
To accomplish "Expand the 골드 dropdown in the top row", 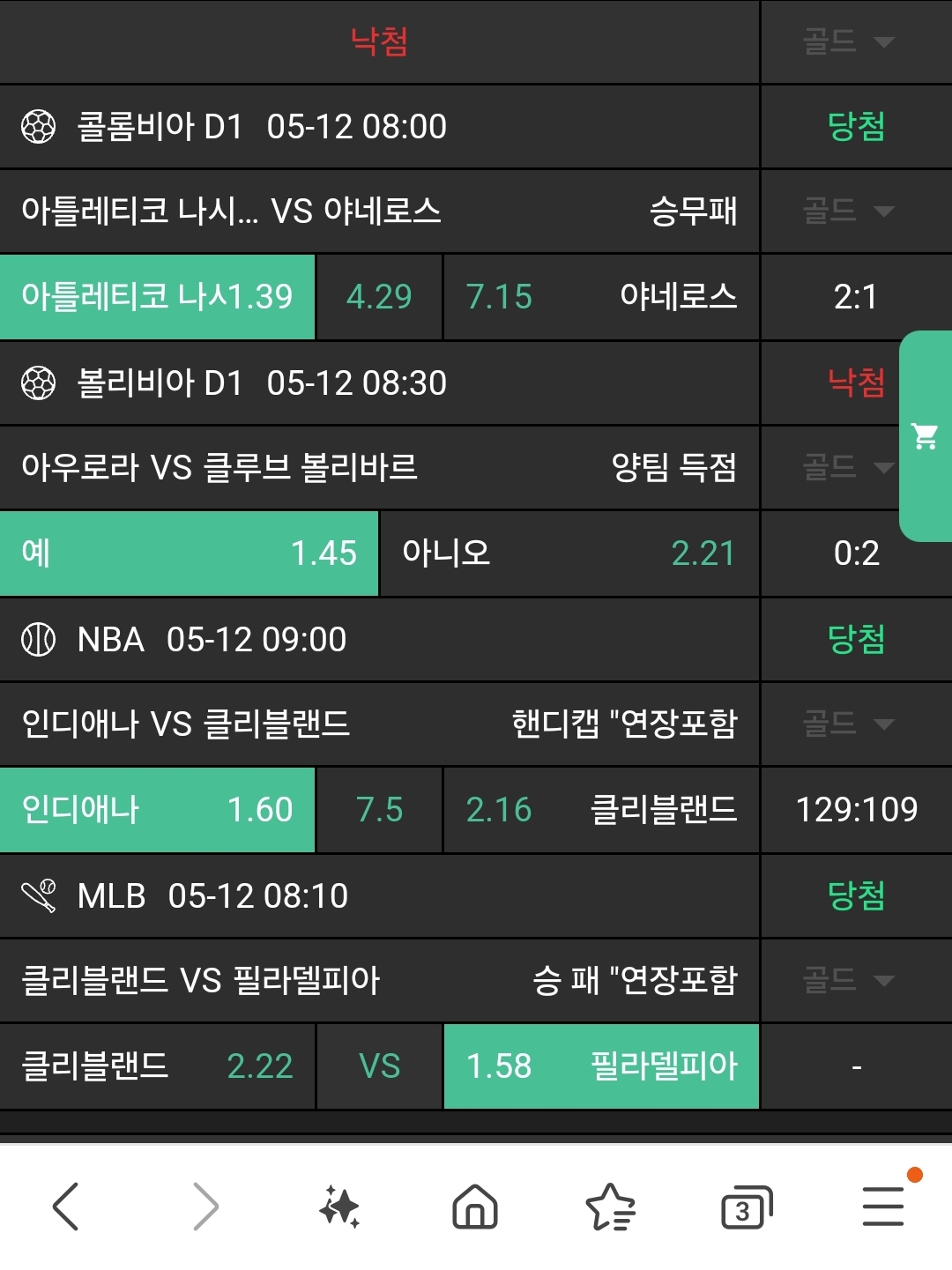I will [848, 41].
